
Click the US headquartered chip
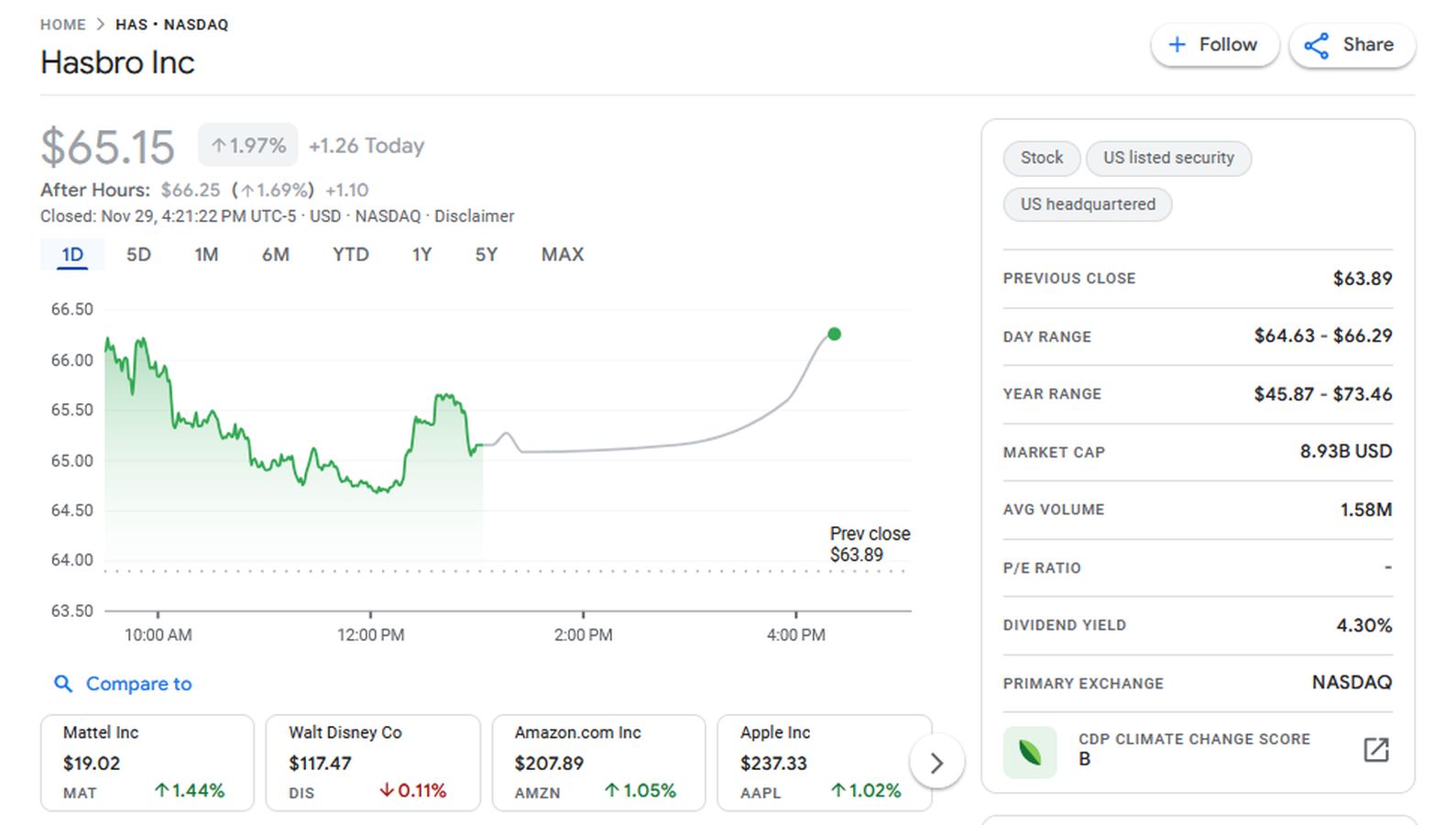point(1088,204)
